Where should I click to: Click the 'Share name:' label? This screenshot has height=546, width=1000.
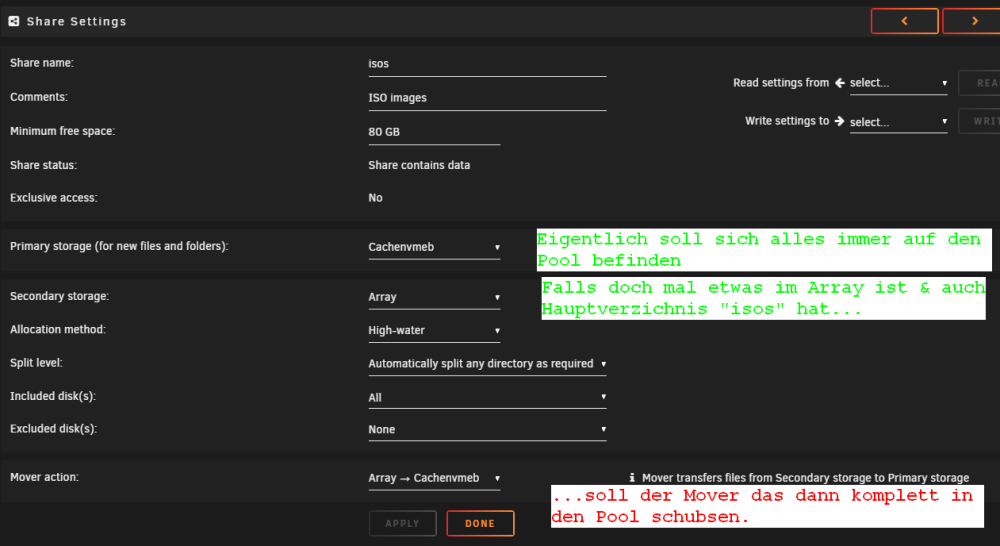pos(41,63)
